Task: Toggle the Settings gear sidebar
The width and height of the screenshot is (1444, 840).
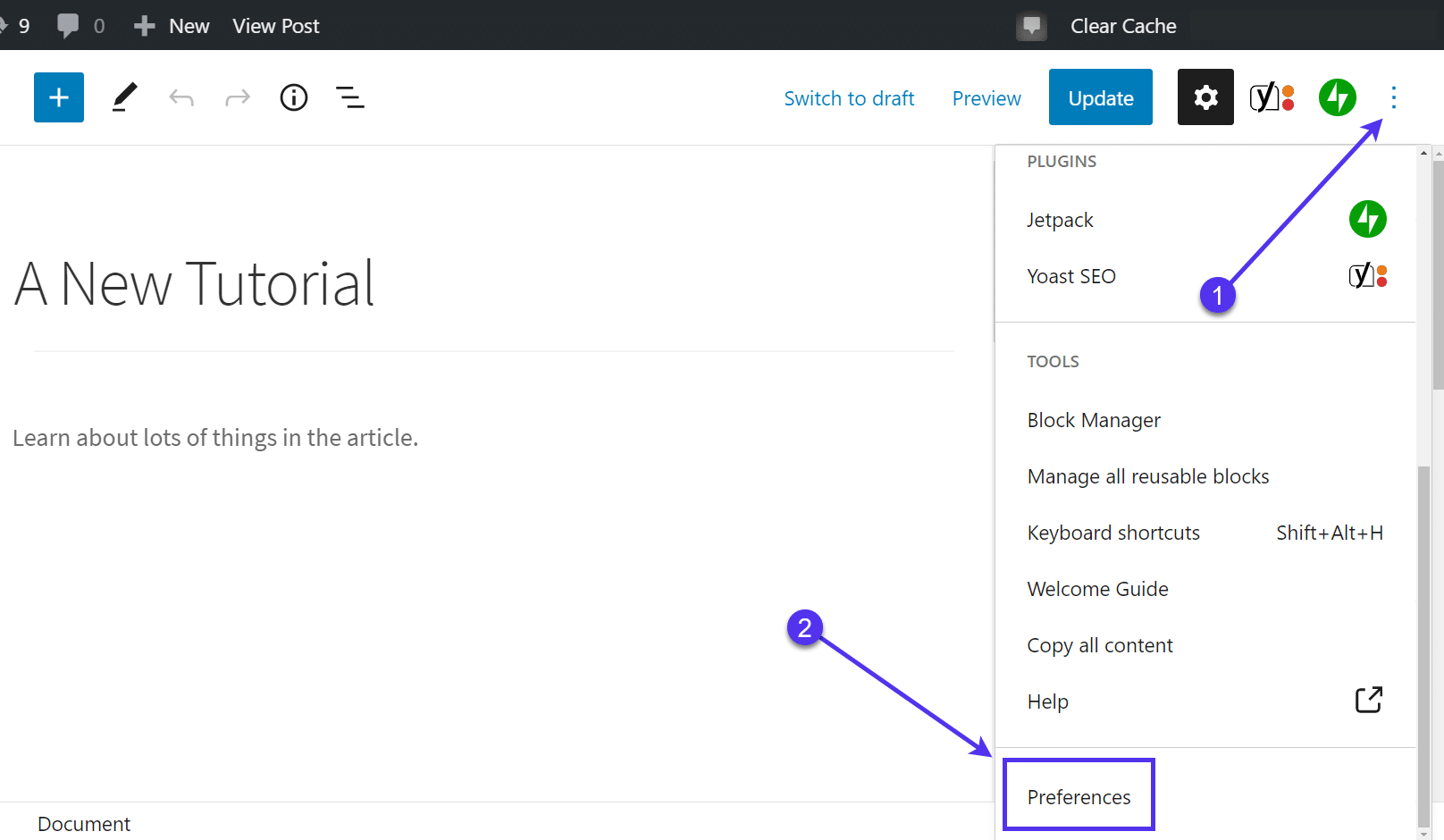Action: 1205,97
